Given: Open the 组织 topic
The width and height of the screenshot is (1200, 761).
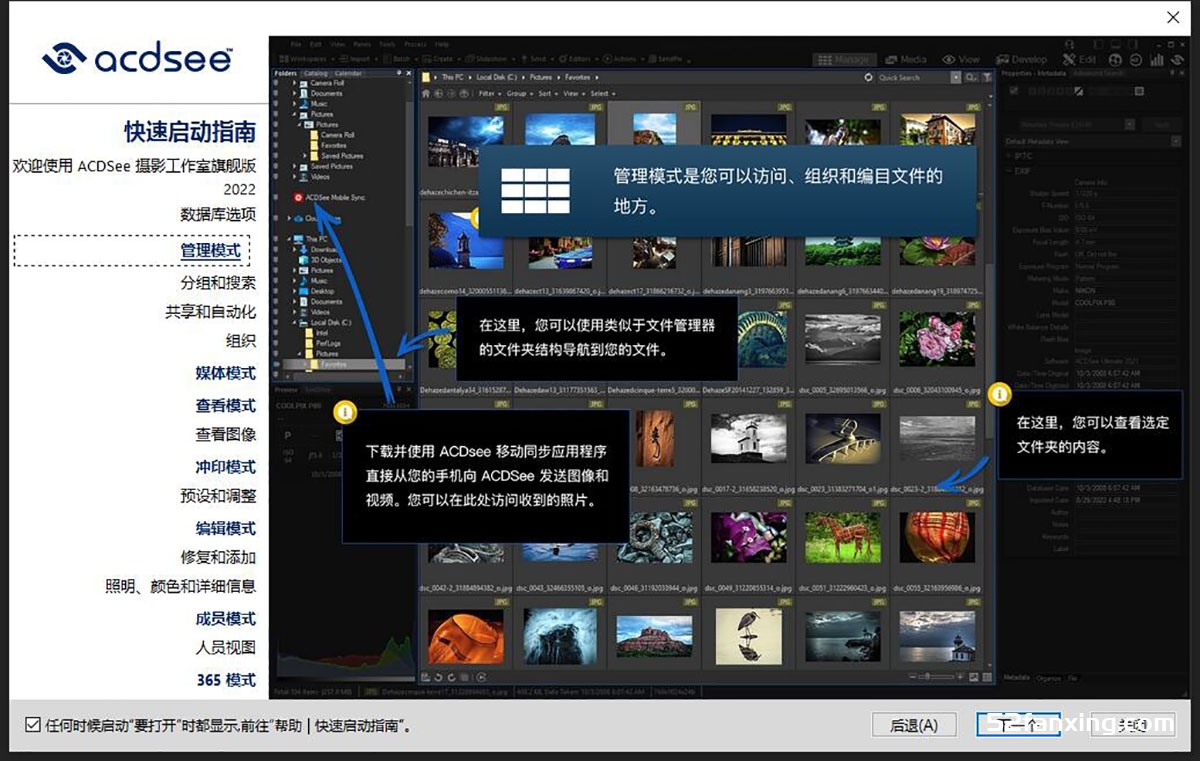Looking at the screenshot, I should [x=241, y=341].
